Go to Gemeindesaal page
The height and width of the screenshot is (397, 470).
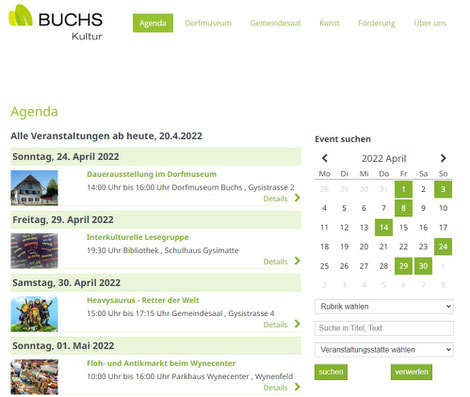pos(276,23)
